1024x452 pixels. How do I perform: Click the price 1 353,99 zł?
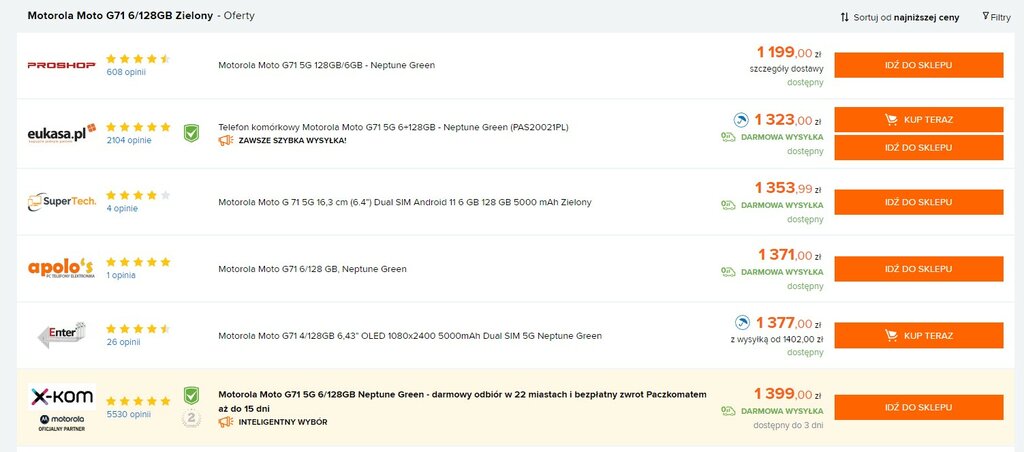coord(788,189)
